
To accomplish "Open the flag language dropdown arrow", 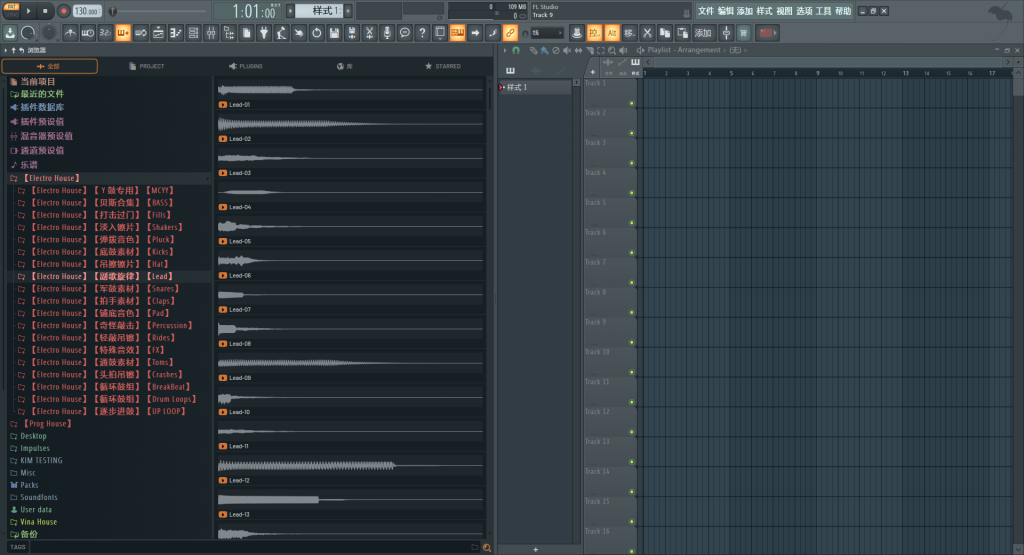I will point(775,33).
